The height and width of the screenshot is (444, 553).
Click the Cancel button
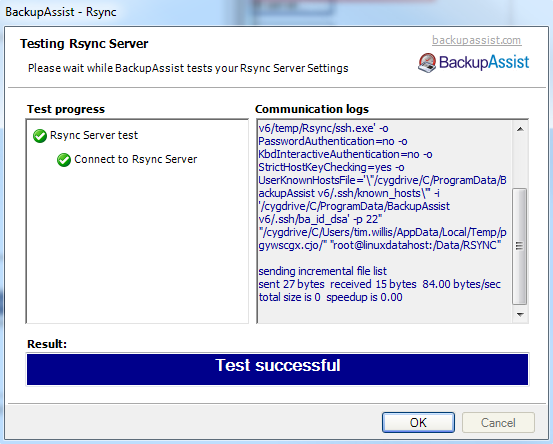coord(498,422)
